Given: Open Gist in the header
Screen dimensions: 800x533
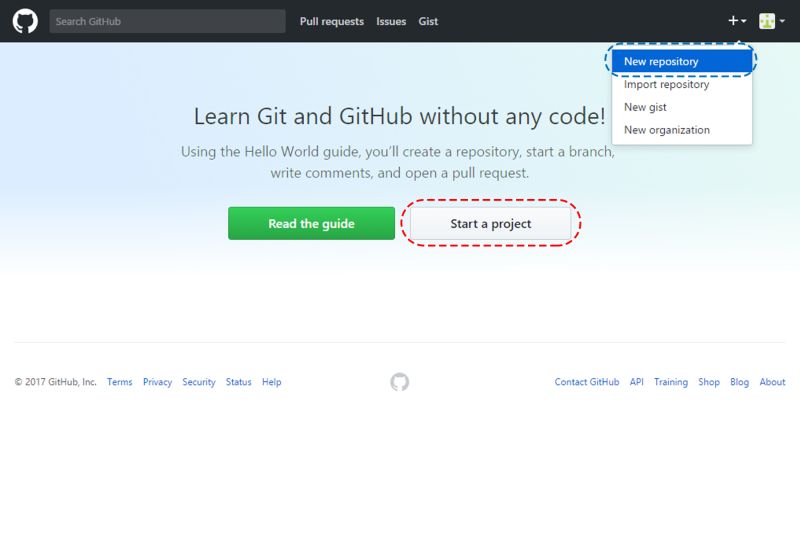Looking at the screenshot, I should coord(428,21).
